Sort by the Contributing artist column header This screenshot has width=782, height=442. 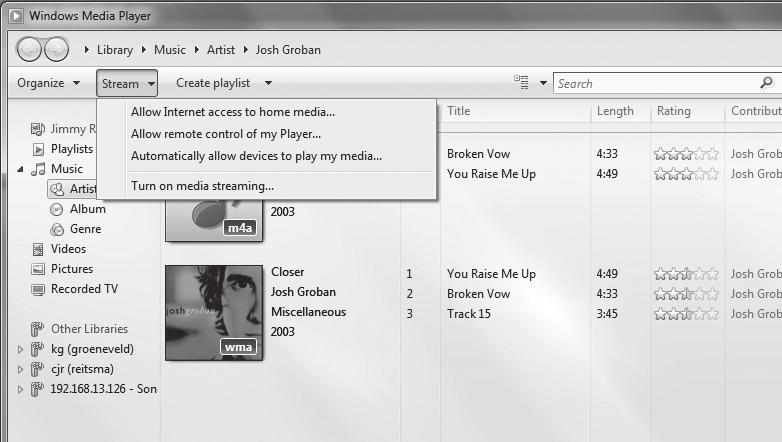tap(754, 111)
